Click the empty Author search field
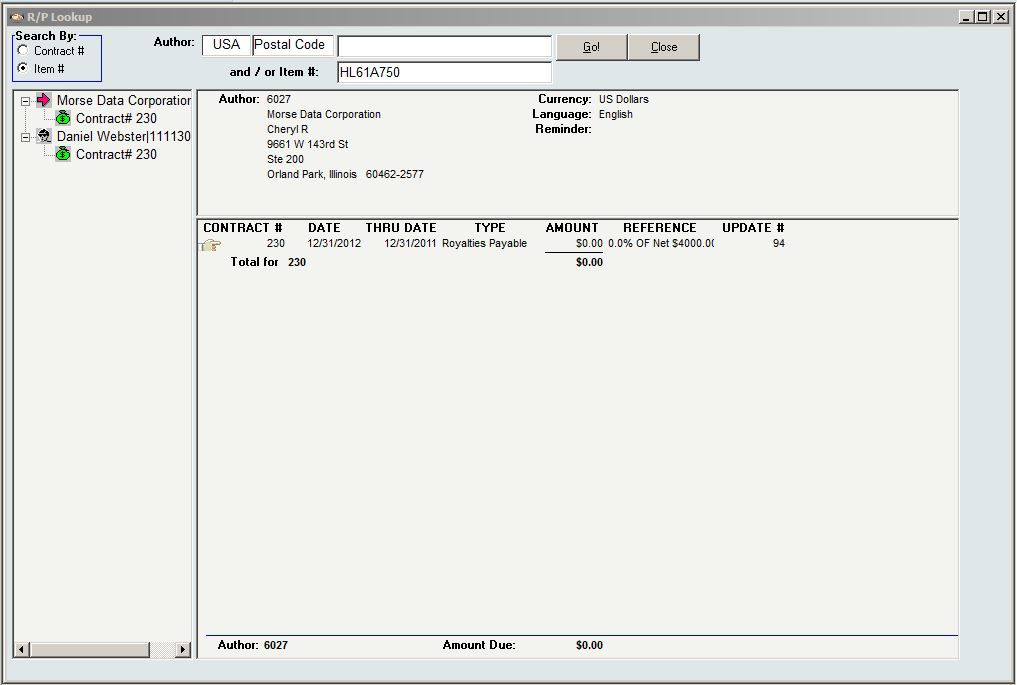Image resolution: width=1017 pixels, height=685 pixels. pyautogui.click(x=444, y=46)
